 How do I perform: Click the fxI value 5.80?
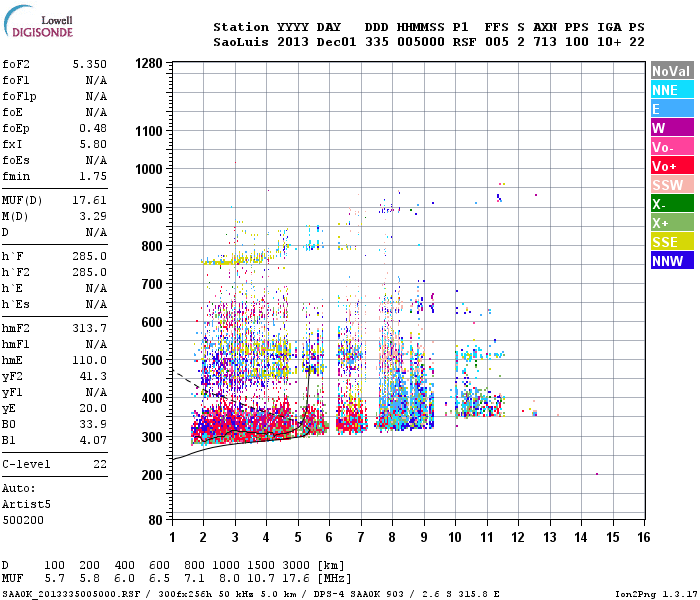93,144
